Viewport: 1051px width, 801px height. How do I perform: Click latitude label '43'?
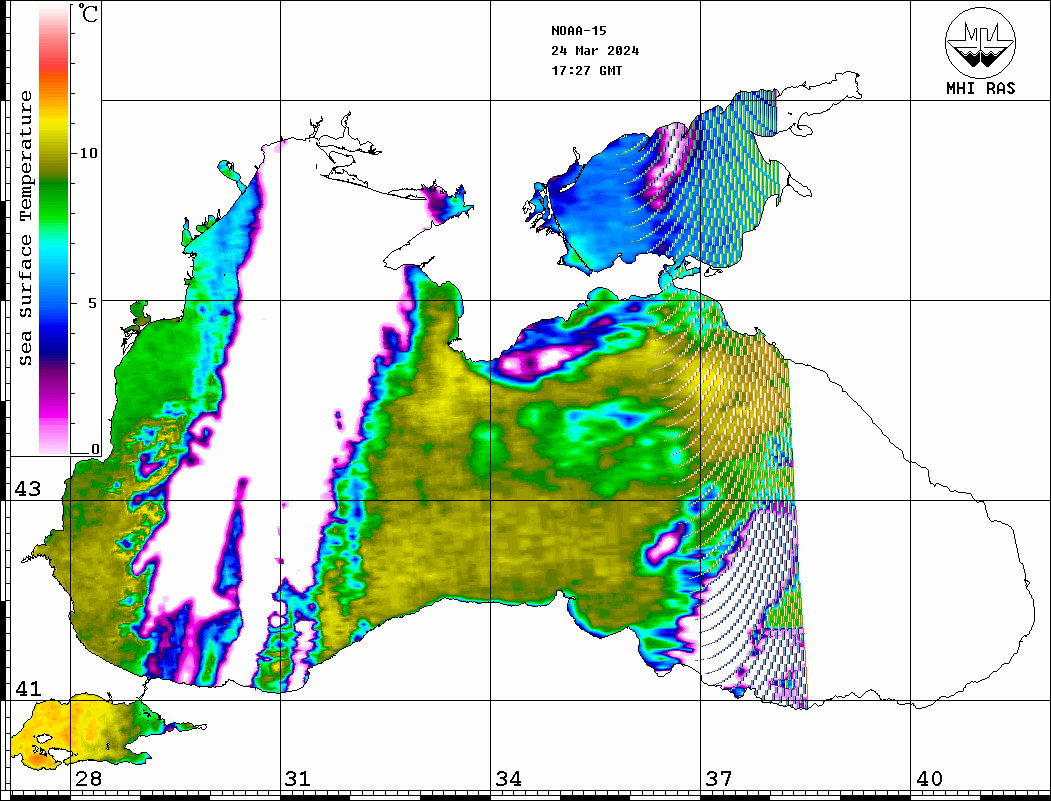point(28,489)
